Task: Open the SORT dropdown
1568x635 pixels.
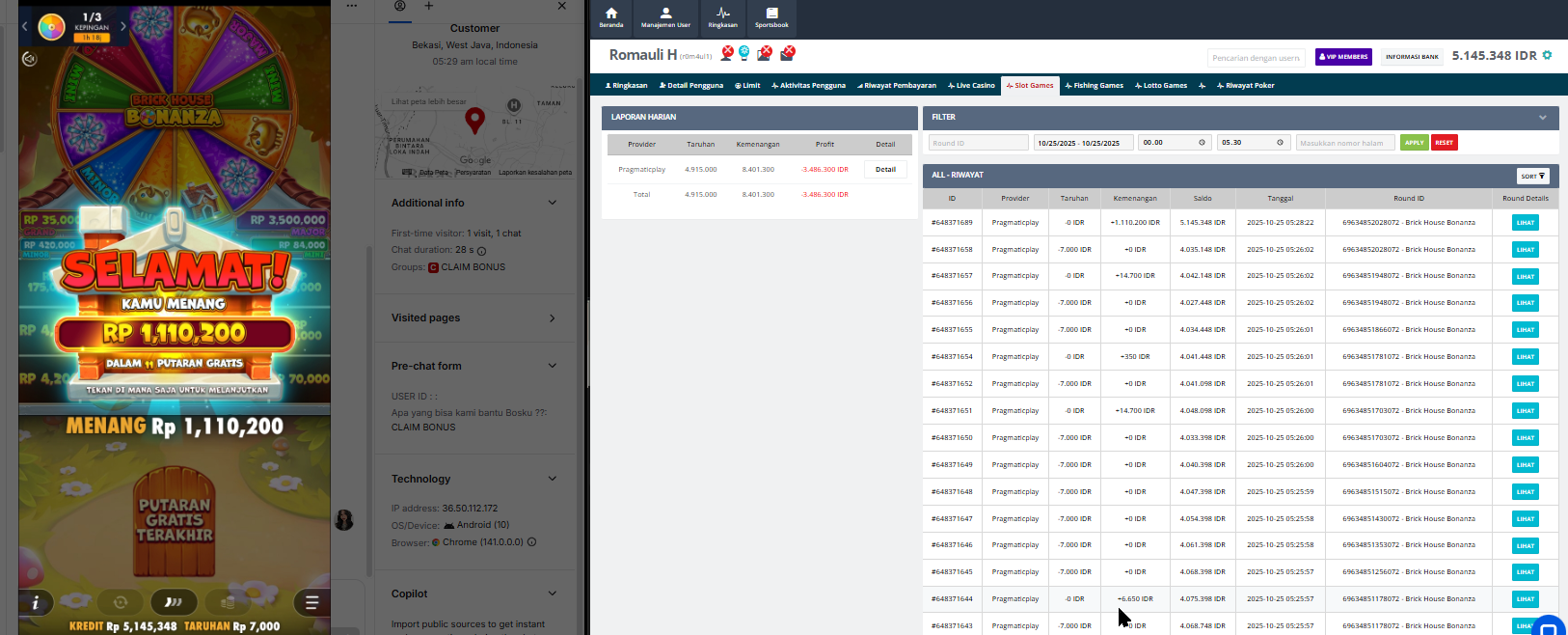Action: click(x=1533, y=176)
